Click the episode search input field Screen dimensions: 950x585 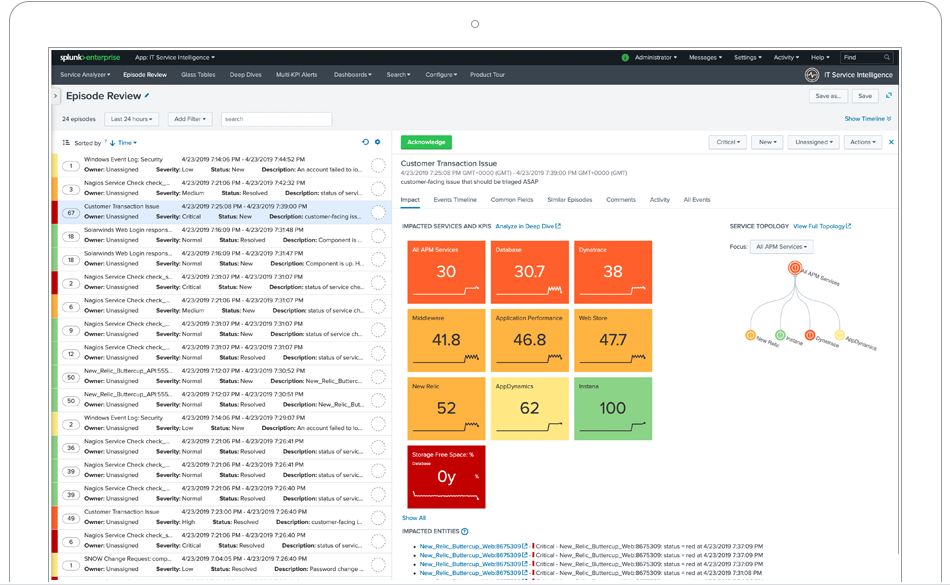(x=276, y=119)
